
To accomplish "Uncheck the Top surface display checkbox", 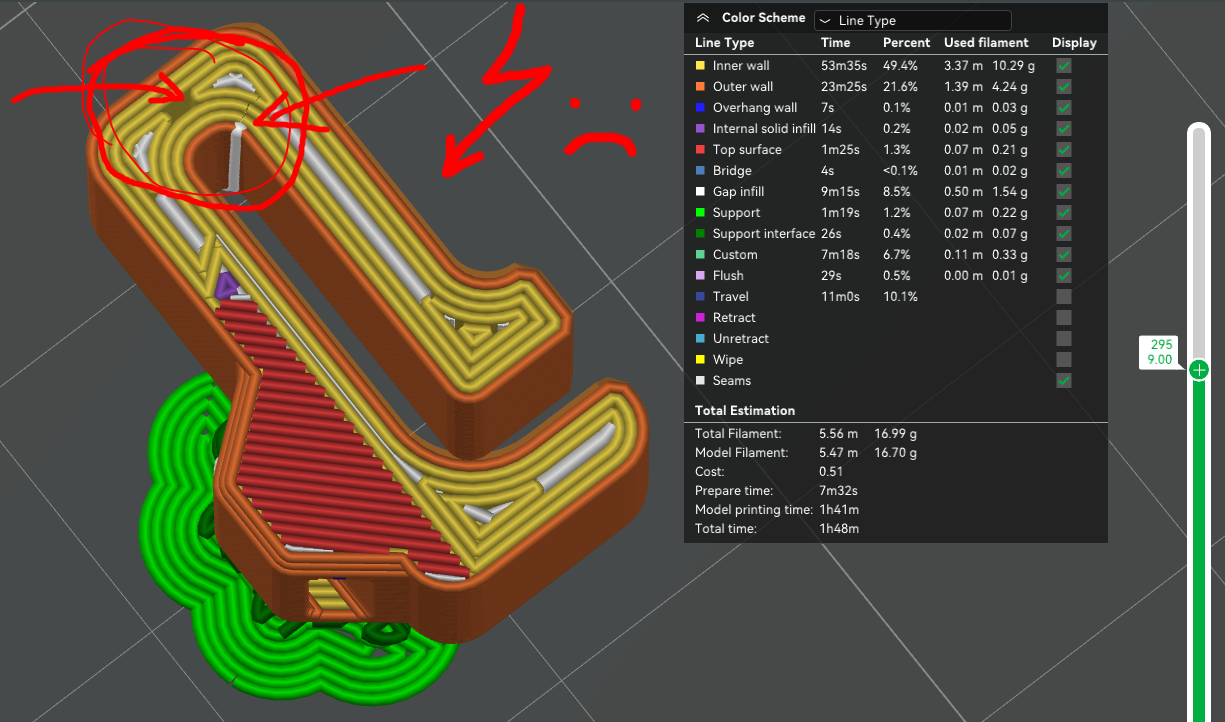I will (1064, 150).
